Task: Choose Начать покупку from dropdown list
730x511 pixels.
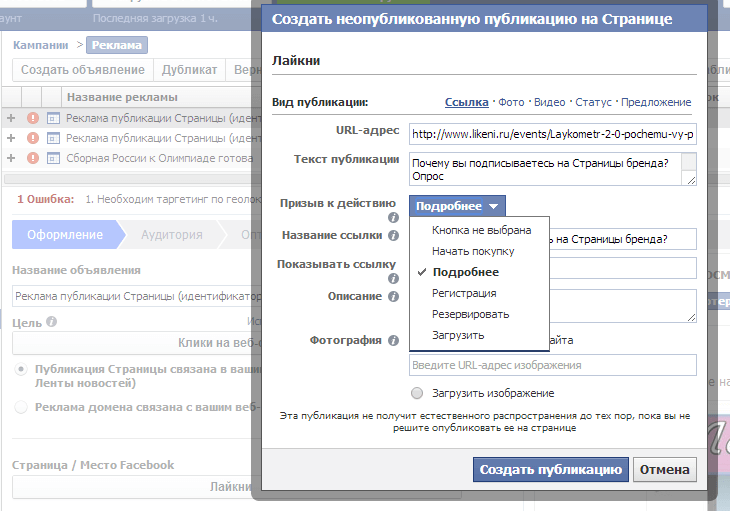Action: tap(473, 251)
